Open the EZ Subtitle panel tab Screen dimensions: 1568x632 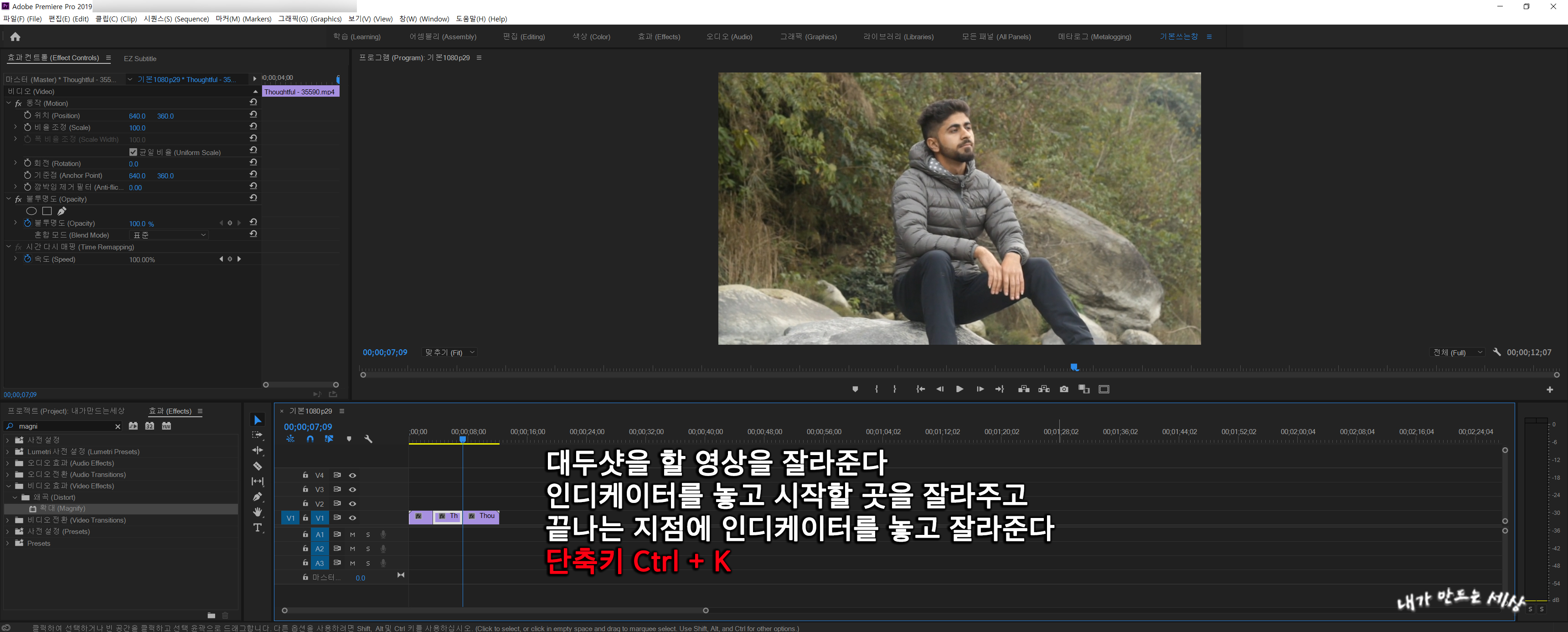pos(140,58)
